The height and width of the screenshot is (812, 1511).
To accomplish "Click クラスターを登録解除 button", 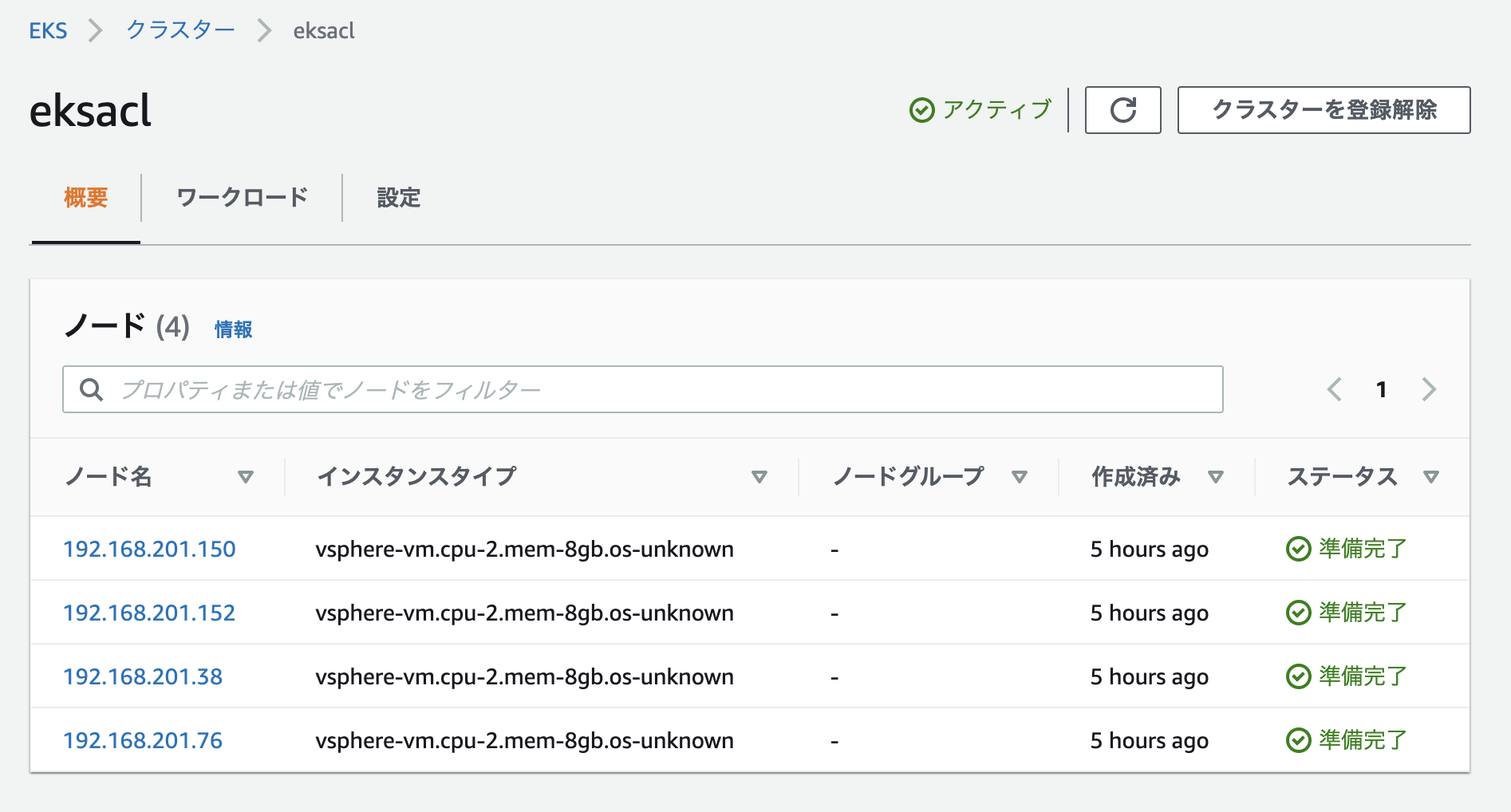I will tap(1324, 110).
